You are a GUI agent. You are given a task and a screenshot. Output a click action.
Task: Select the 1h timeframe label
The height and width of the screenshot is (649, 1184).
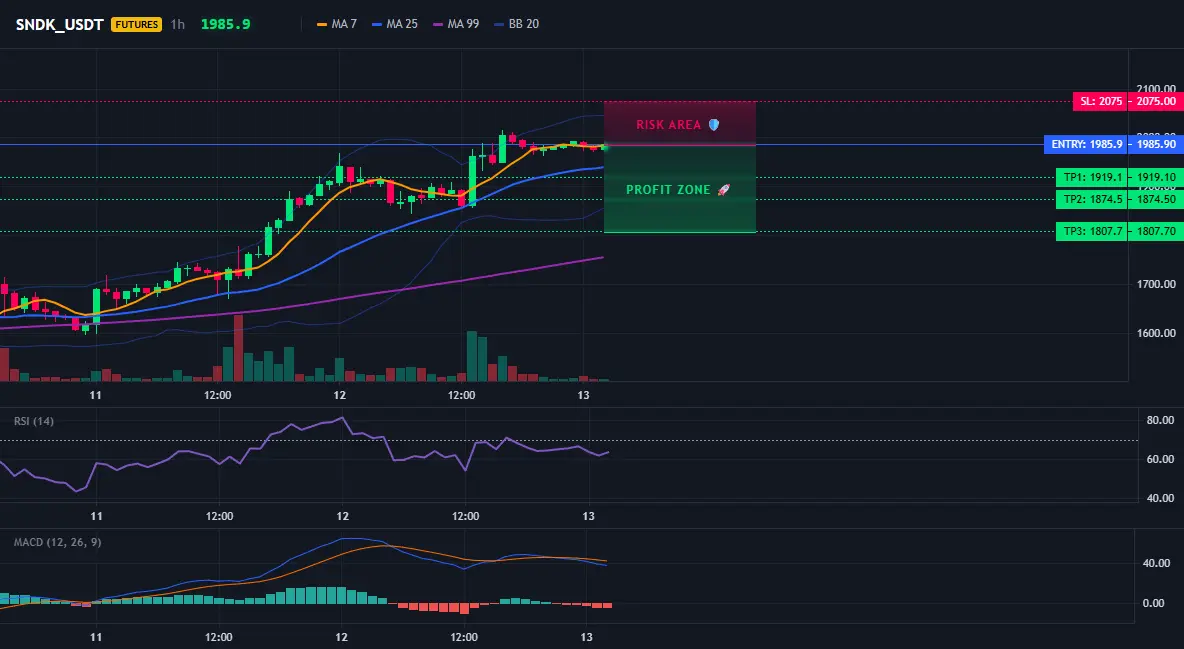[177, 24]
